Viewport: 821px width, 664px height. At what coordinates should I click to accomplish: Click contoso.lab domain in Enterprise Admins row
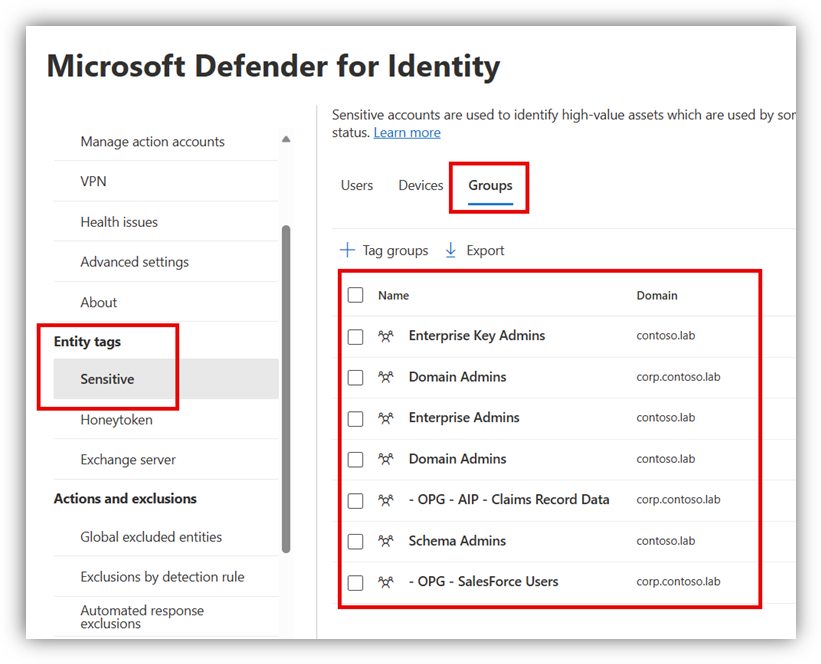(665, 417)
